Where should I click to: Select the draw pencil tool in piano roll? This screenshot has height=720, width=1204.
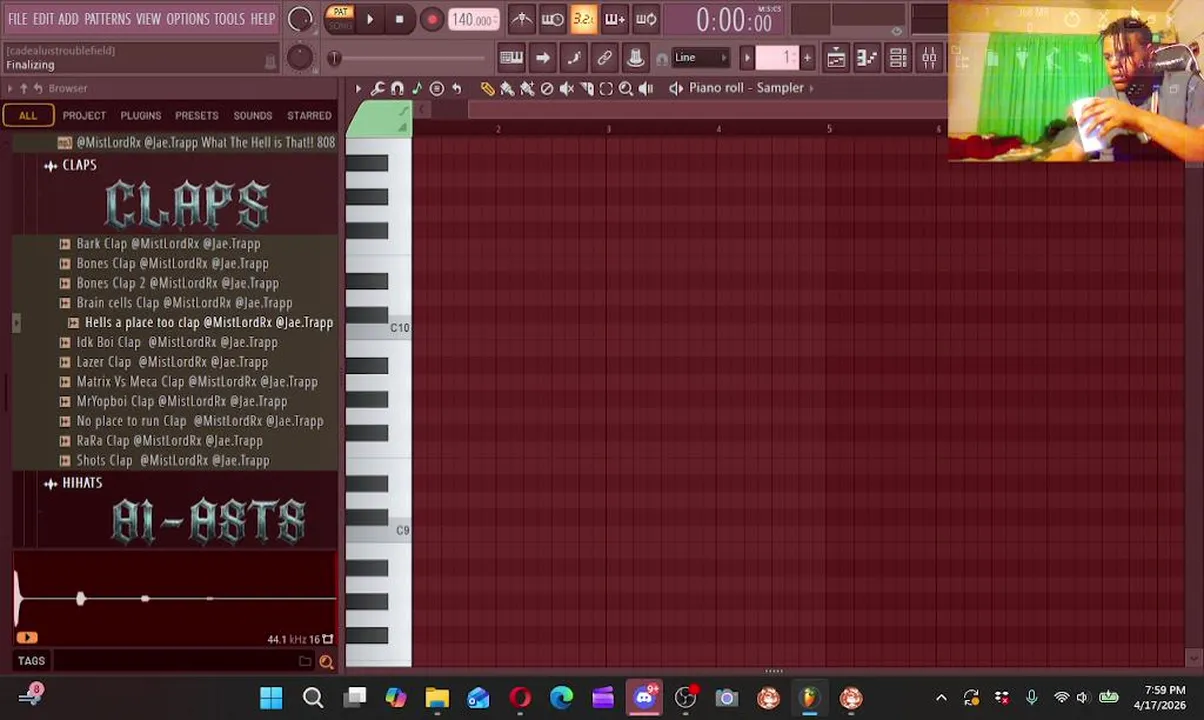pyautogui.click(x=487, y=88)
